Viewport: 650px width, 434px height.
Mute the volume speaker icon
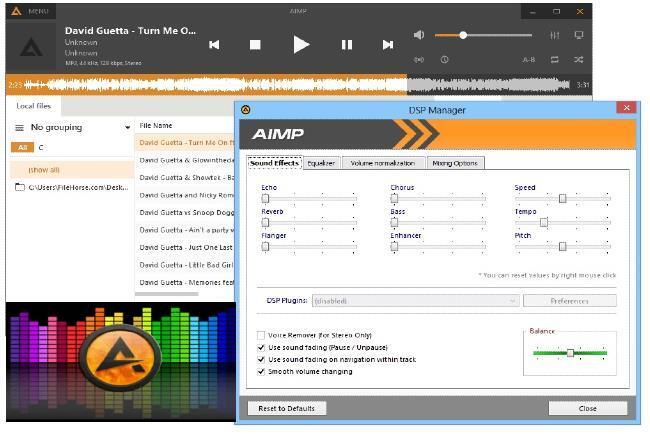(419, 35)
